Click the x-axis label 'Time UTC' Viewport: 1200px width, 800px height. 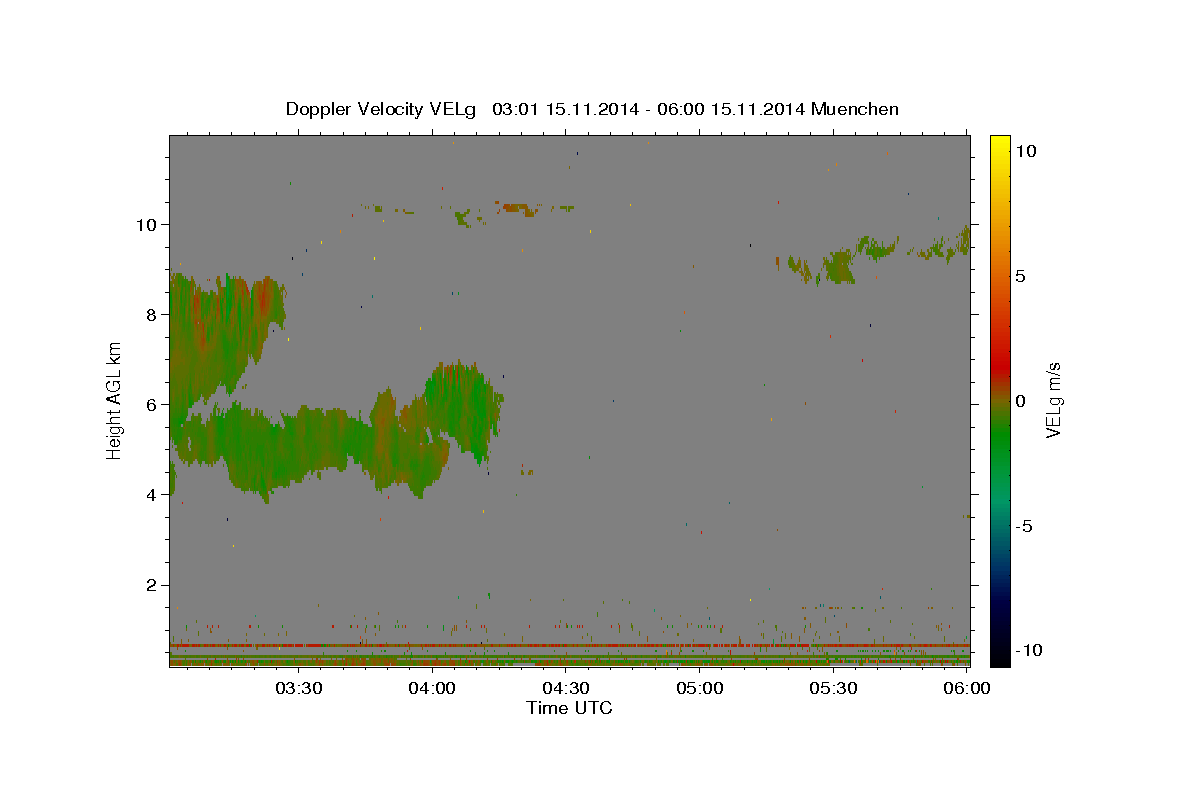click(569, 708)
